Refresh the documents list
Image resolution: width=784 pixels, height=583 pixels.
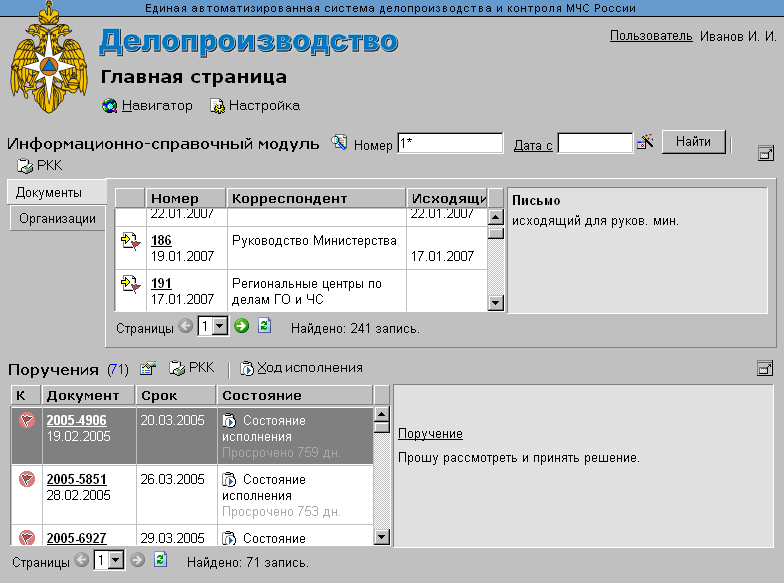coord(264,326)
